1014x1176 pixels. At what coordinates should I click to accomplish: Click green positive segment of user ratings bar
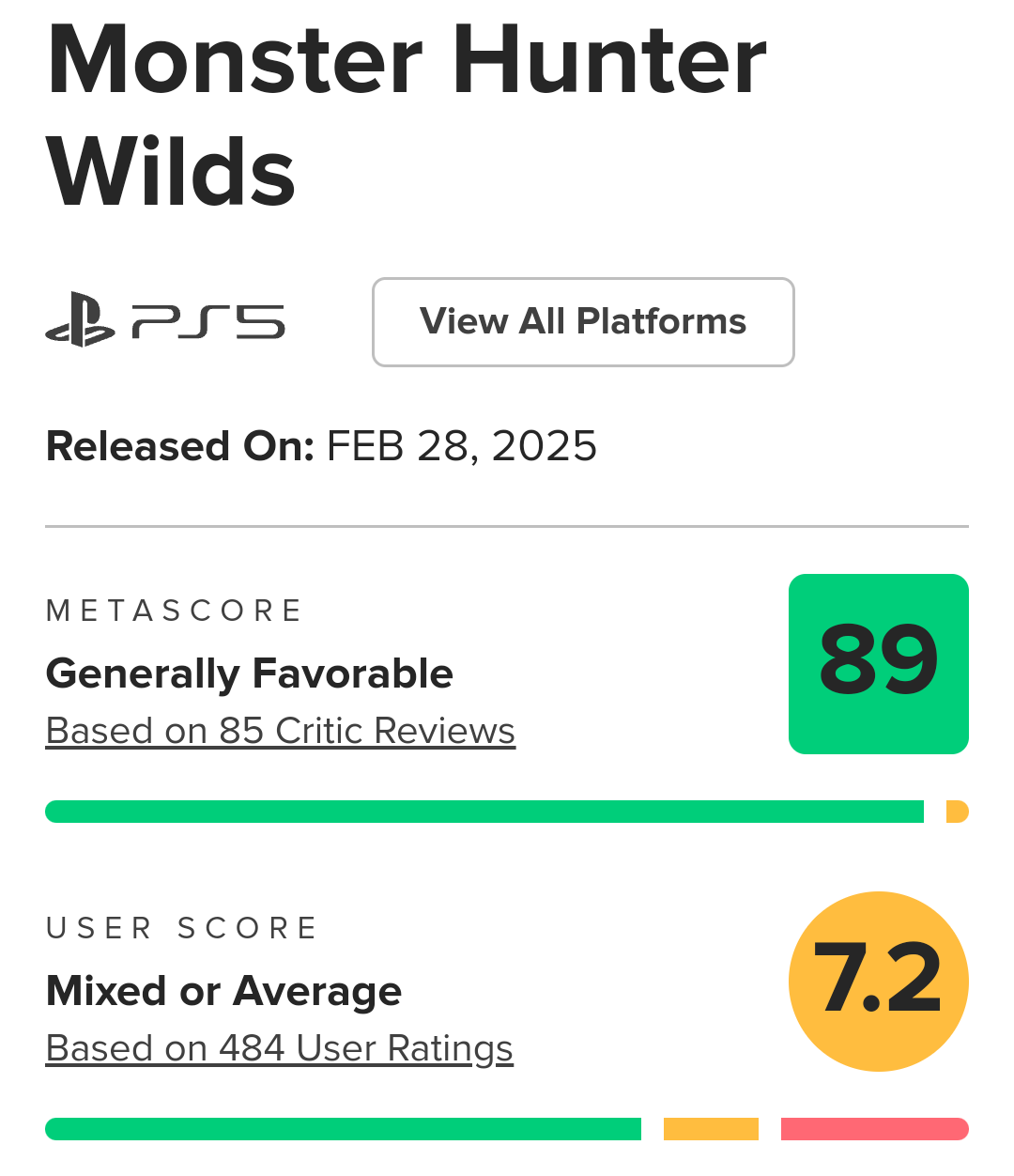pos(343,1129)
